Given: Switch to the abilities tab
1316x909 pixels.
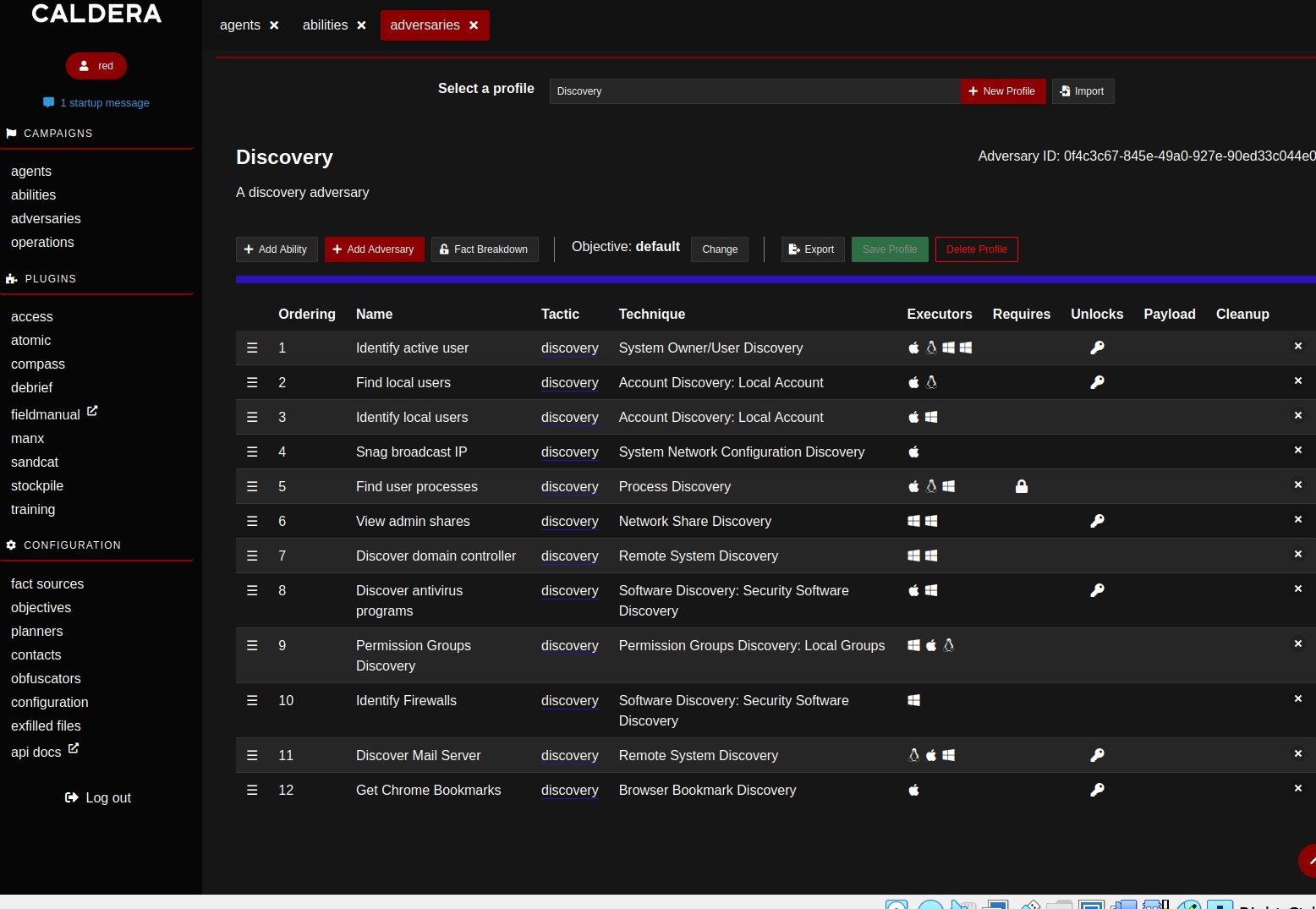Looking at the screenshot, I should pyautogui.click(x=326, y=25).
